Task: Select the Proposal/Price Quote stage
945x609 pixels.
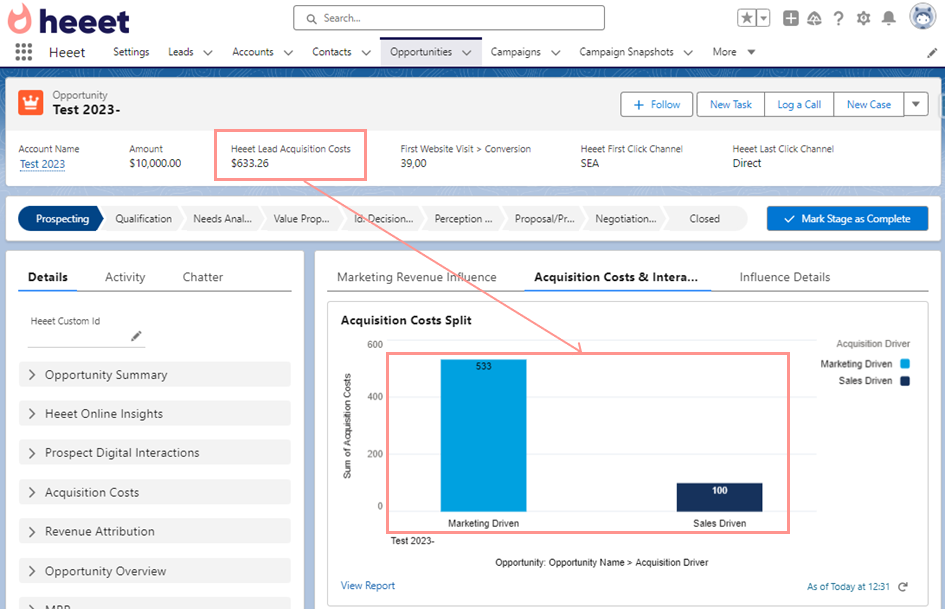Action: point(544,219)
